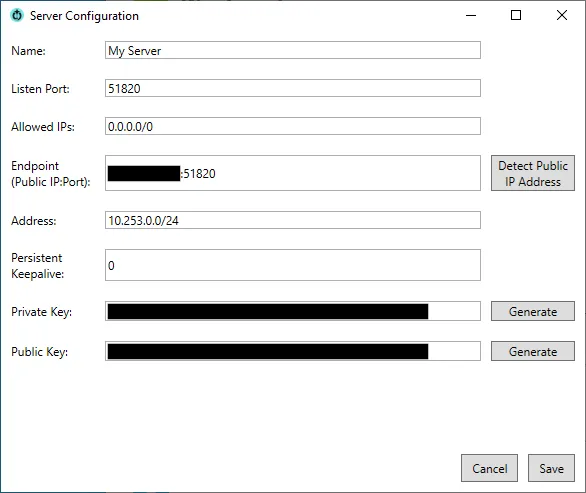Cancel the server configuration changes
The image size is (586, 493).
pos(489,468)
